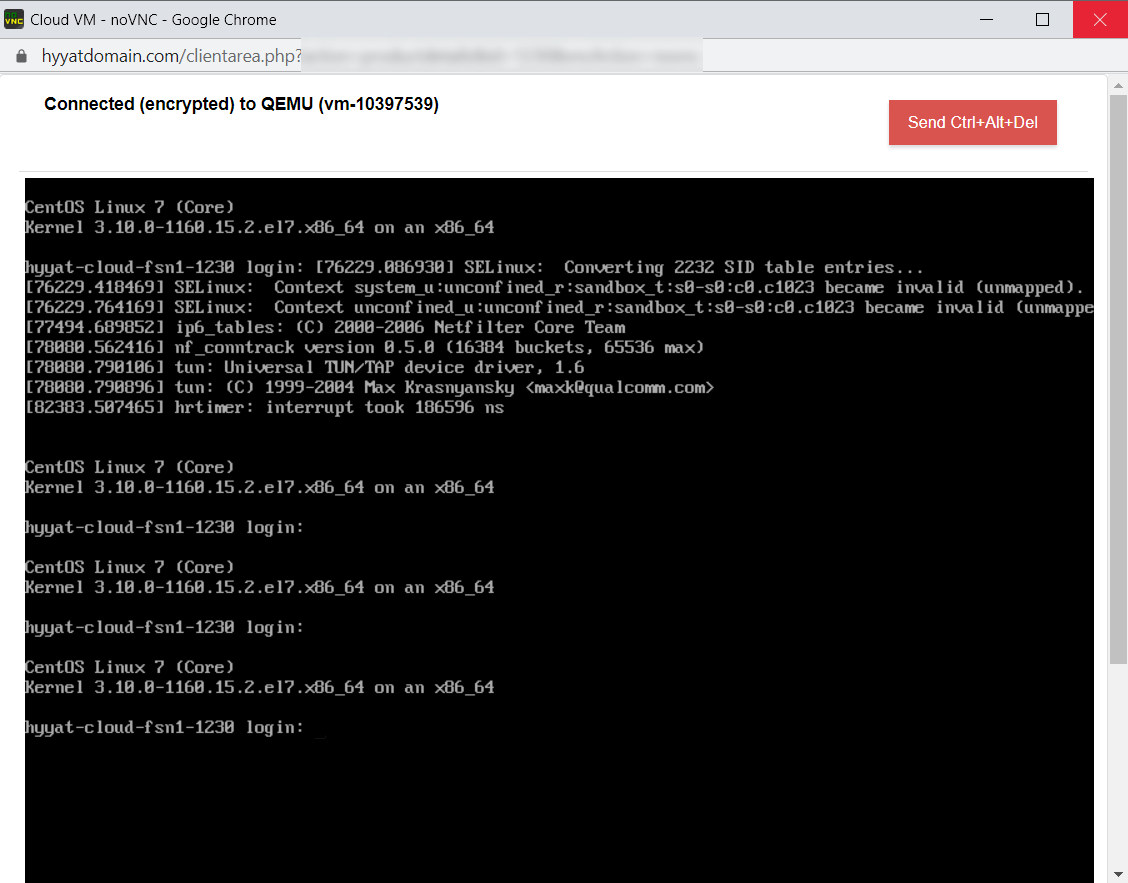This screenshot has width=1128, height=883.
Task: Click the noVNC favicon in title bar
Action: (x=14, y=19)
